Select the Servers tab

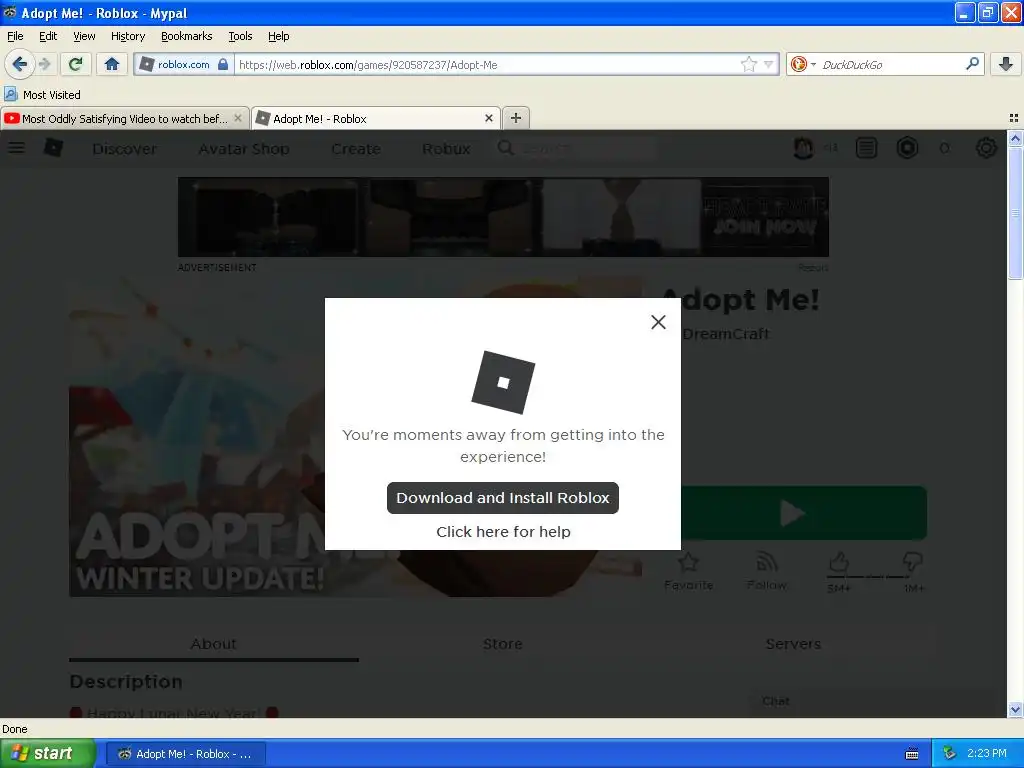click(x=793, y=644)
